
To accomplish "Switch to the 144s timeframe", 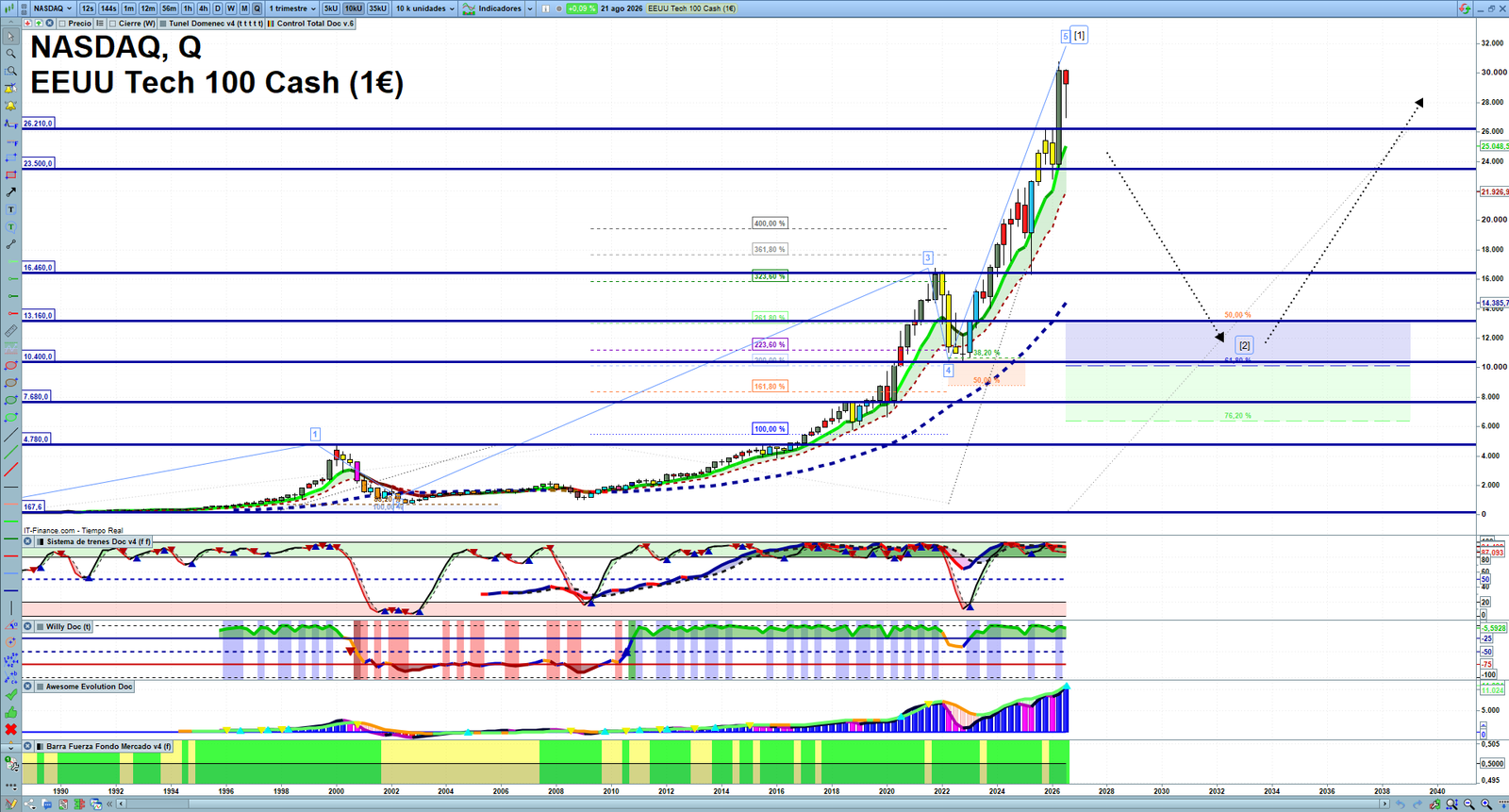I will point(108,8).
